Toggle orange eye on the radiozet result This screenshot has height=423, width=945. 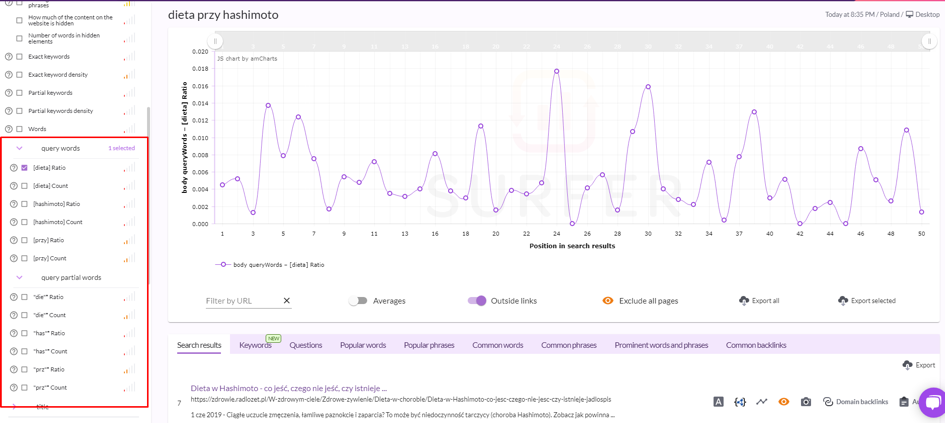[783, 401]
